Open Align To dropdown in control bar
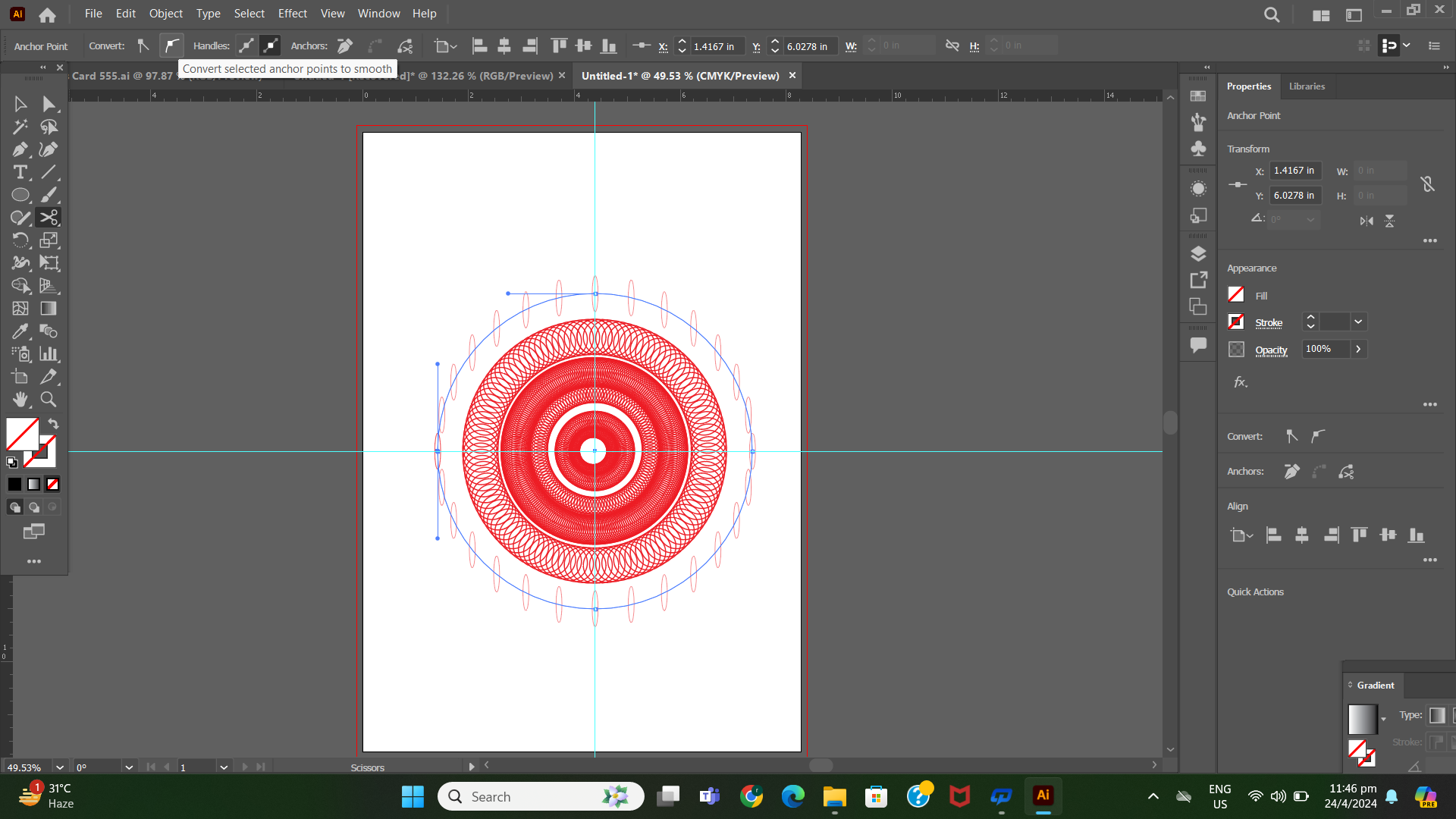The height and width of the screenshot is (819, 1456). pos(445,46)
